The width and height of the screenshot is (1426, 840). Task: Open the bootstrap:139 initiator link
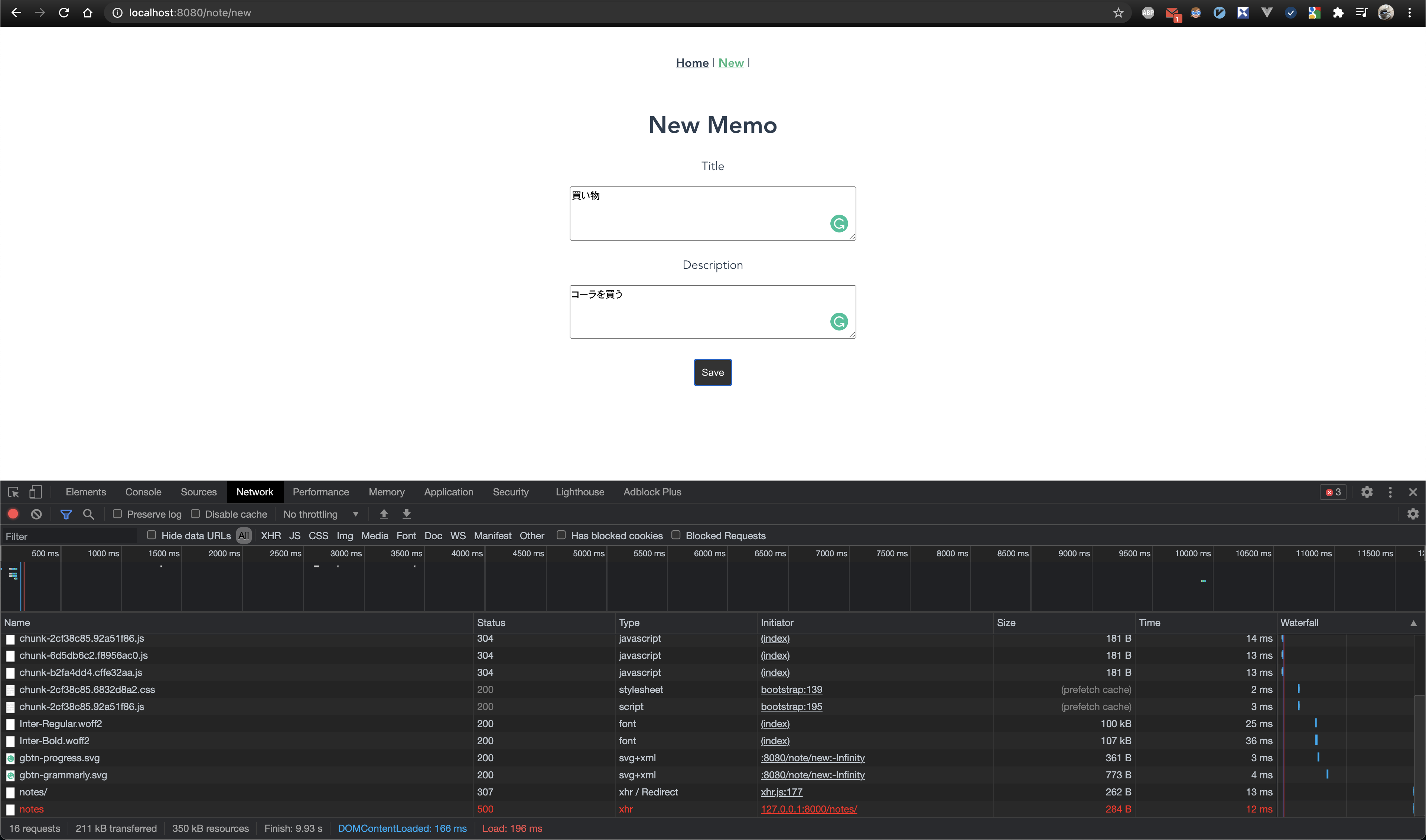tap(791, 690)
